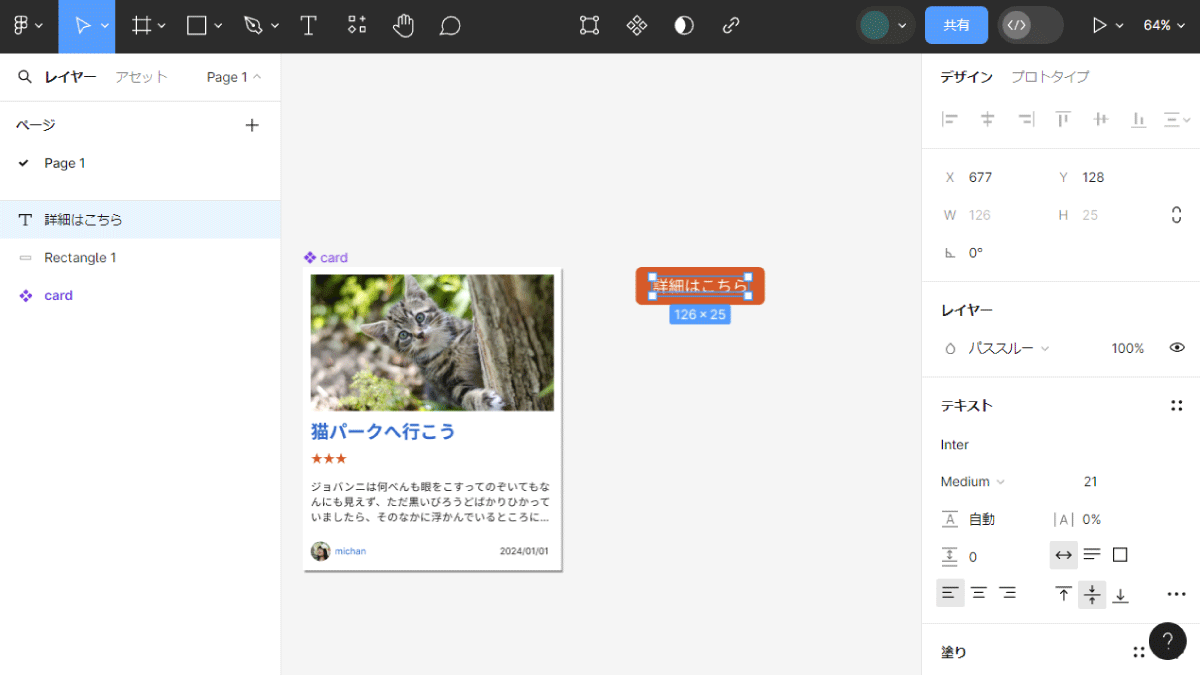Open text style options dots
This screenshot has height=675, width=1200.
(x=1177, y=405)
